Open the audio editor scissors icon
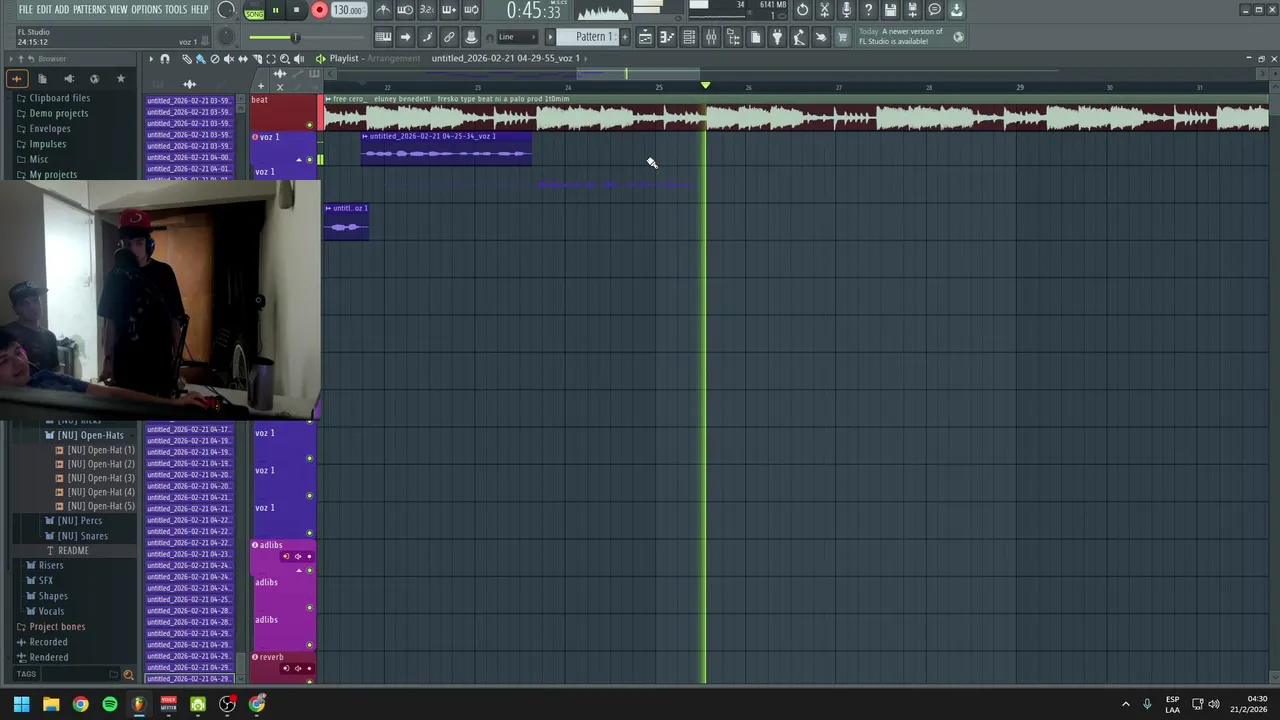Screen dimensions: 1280x720 pyautogui.click(x=825, y=10)
